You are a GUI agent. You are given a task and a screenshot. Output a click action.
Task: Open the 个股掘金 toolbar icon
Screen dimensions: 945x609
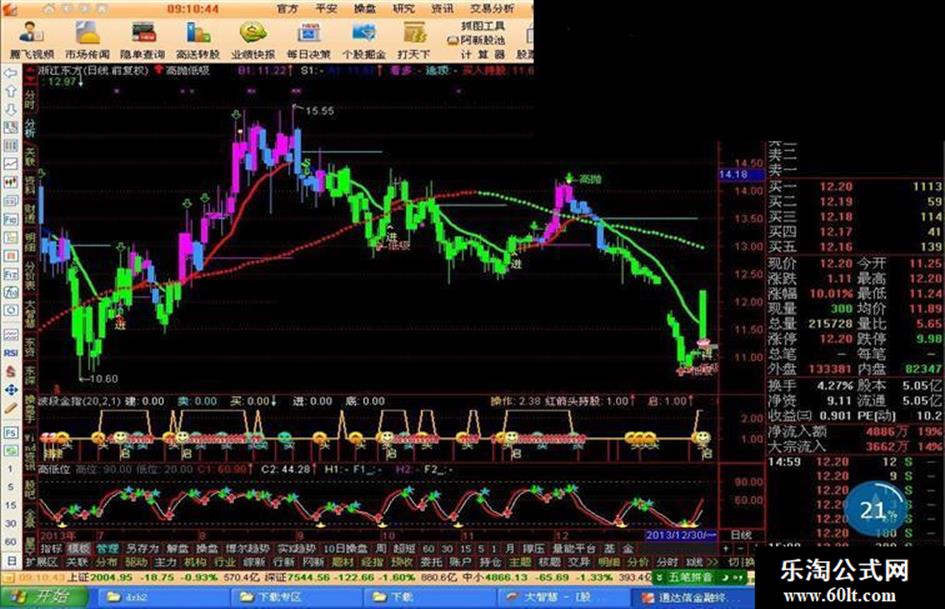pos(364,40)
